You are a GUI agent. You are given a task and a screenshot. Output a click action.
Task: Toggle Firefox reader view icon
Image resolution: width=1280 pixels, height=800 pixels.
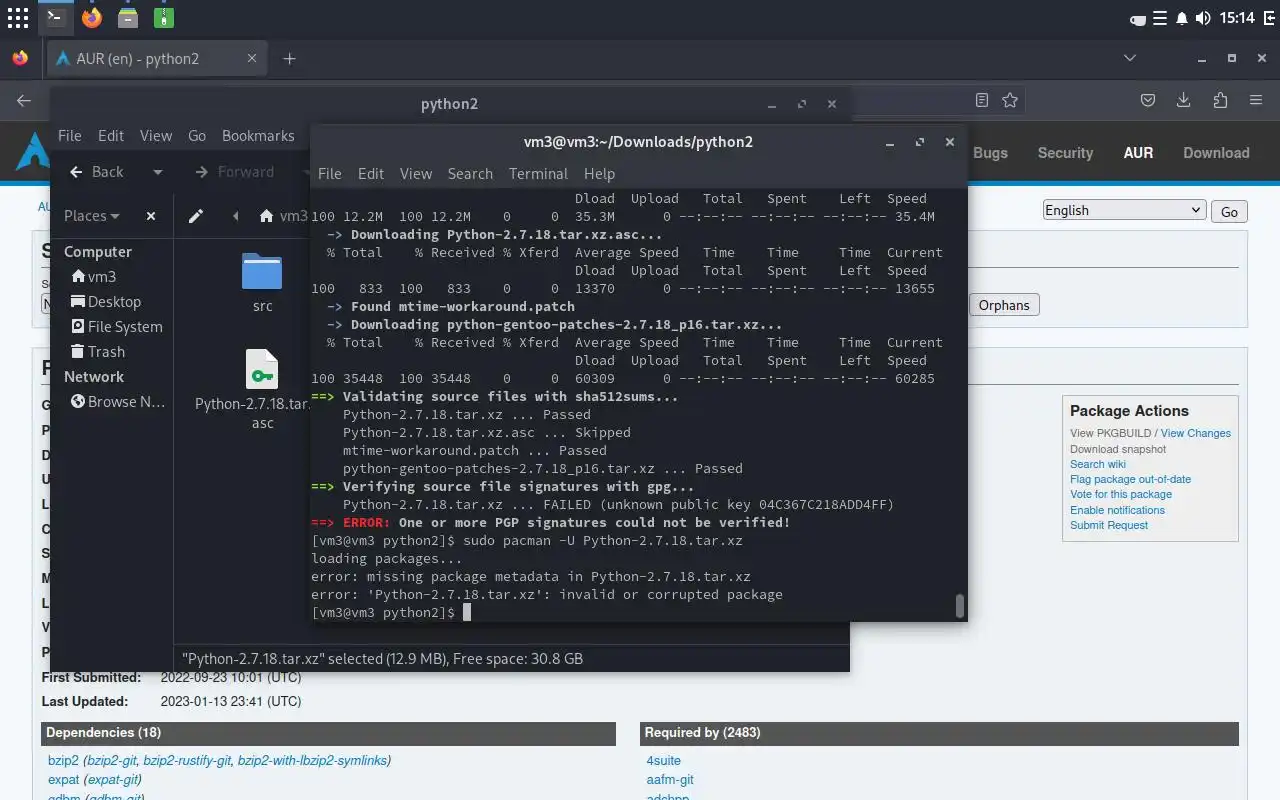point(982,100)
